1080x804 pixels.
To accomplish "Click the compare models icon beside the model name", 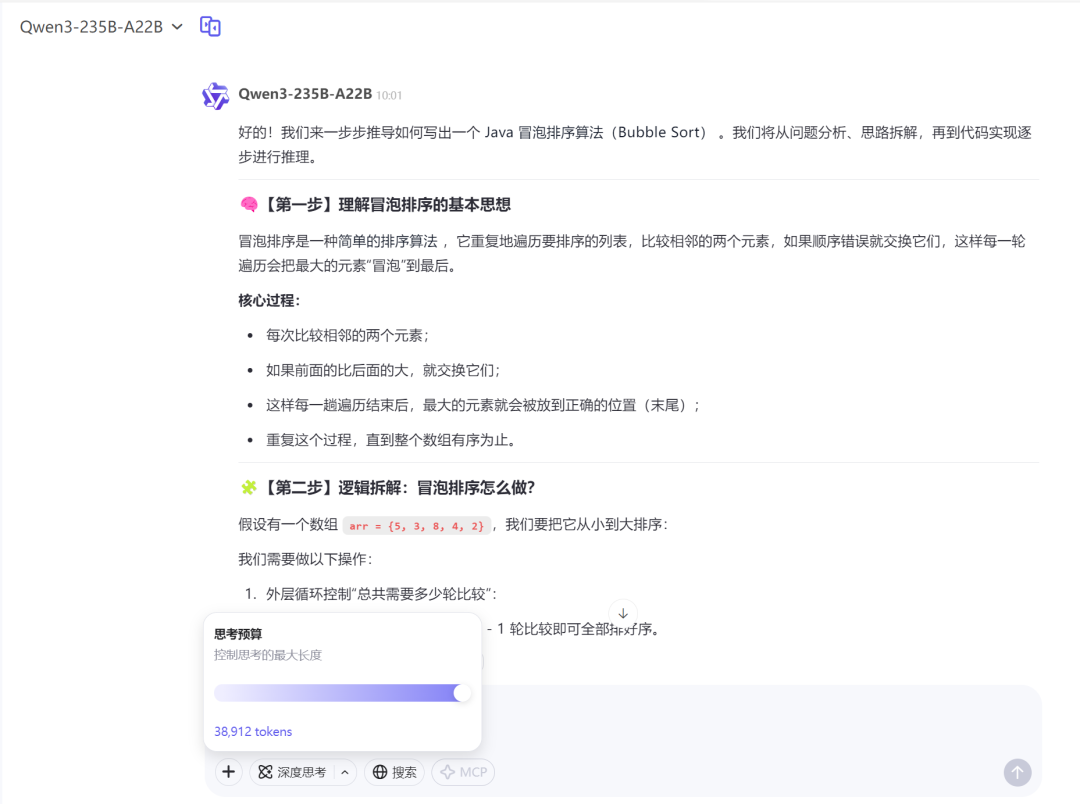I will point(210,26).
